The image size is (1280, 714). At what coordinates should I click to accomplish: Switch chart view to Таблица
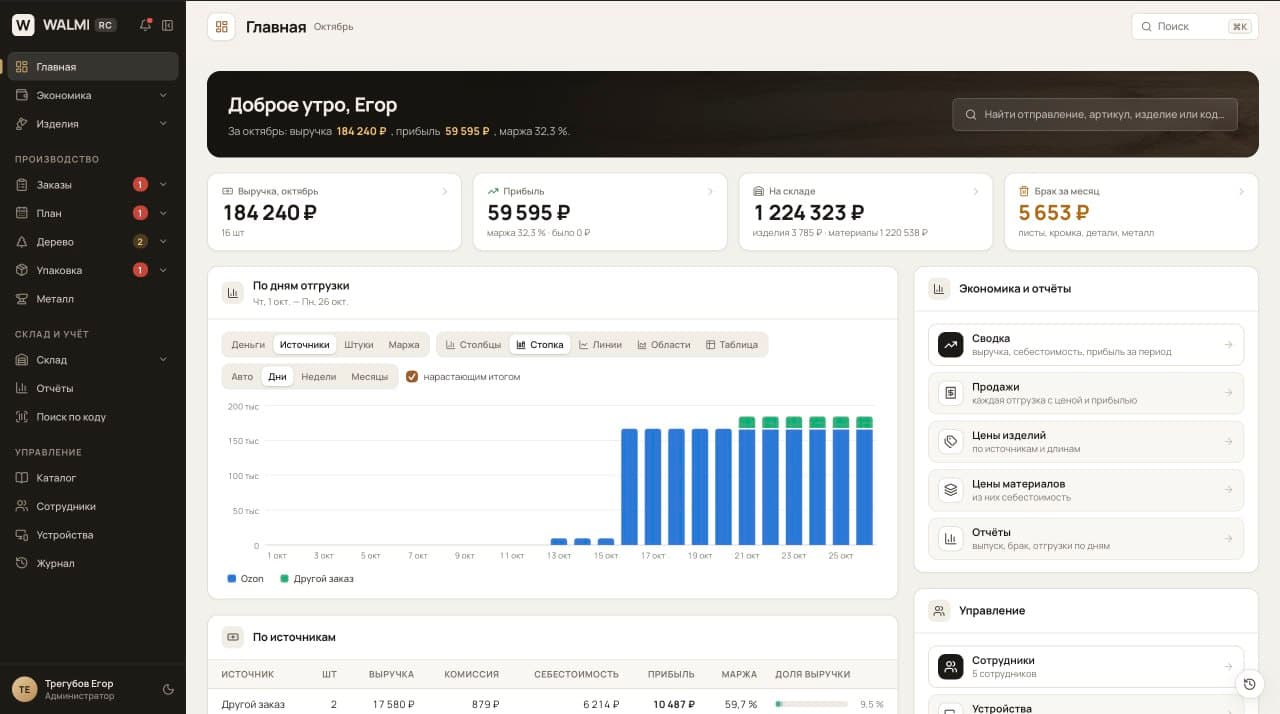tap(732, 344)
